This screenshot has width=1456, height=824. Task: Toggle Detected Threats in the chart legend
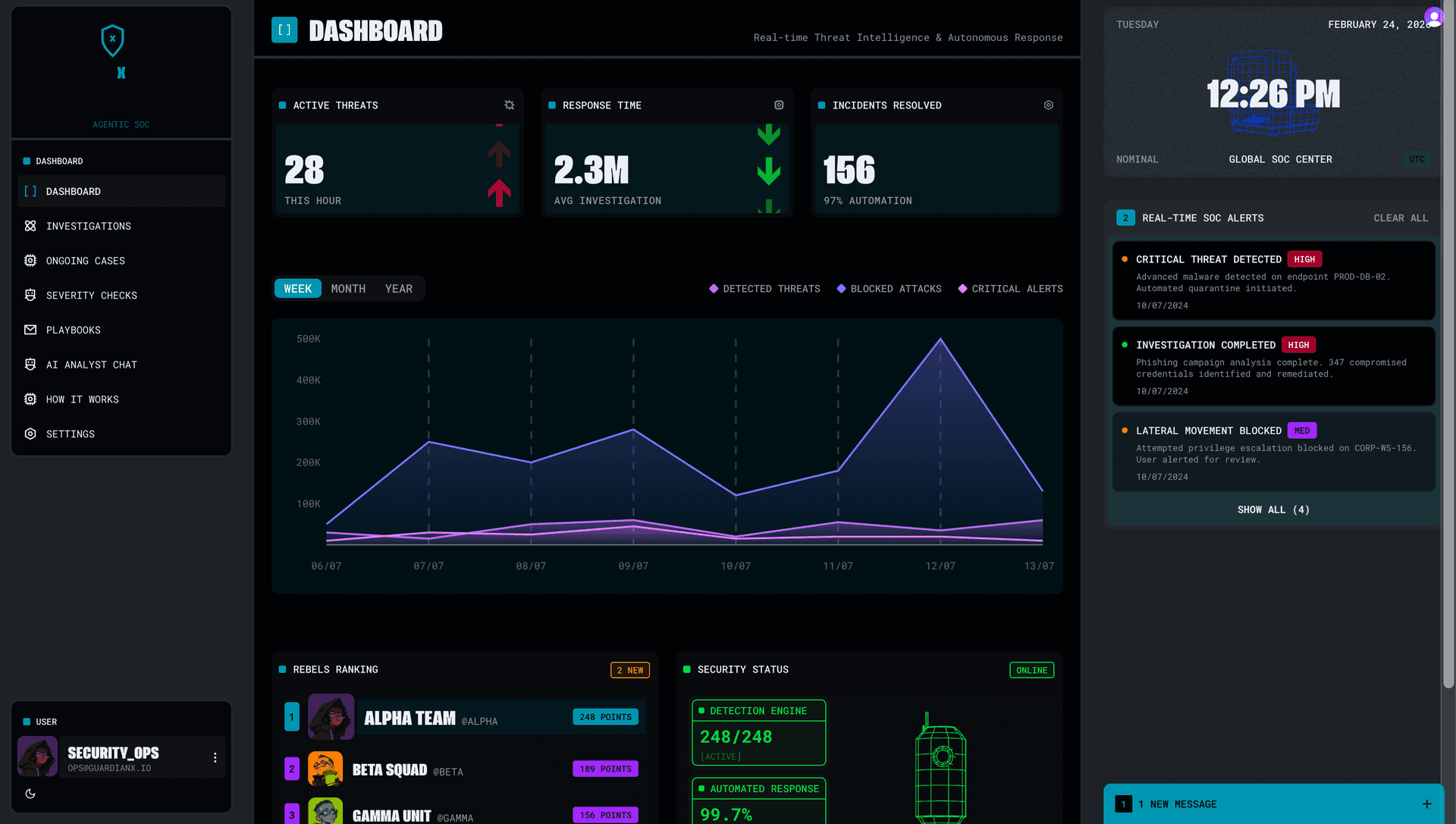point(764,288)
